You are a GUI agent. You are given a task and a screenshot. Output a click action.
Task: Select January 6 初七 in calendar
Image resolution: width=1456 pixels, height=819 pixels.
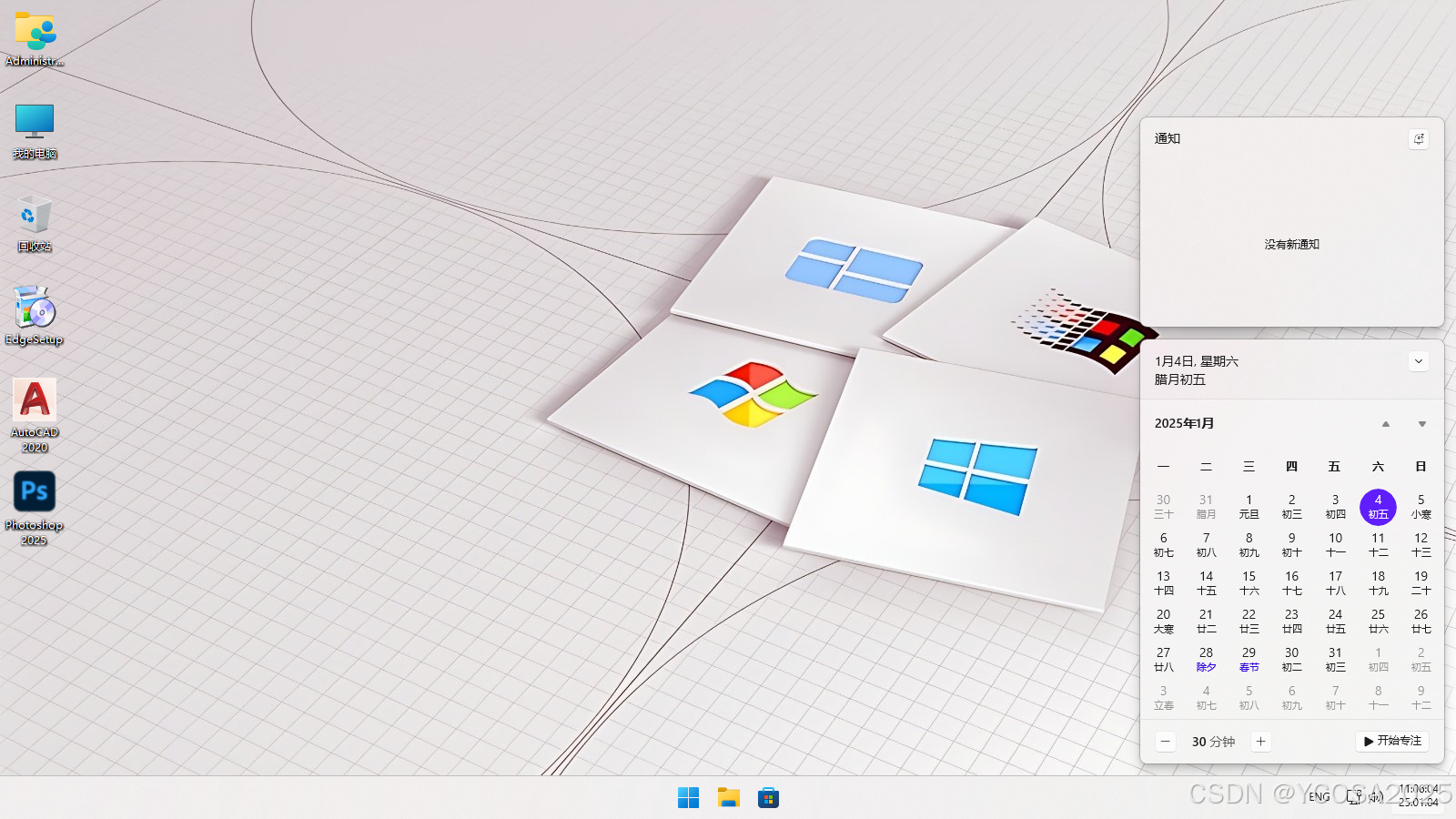click(x=1164, y=545)
